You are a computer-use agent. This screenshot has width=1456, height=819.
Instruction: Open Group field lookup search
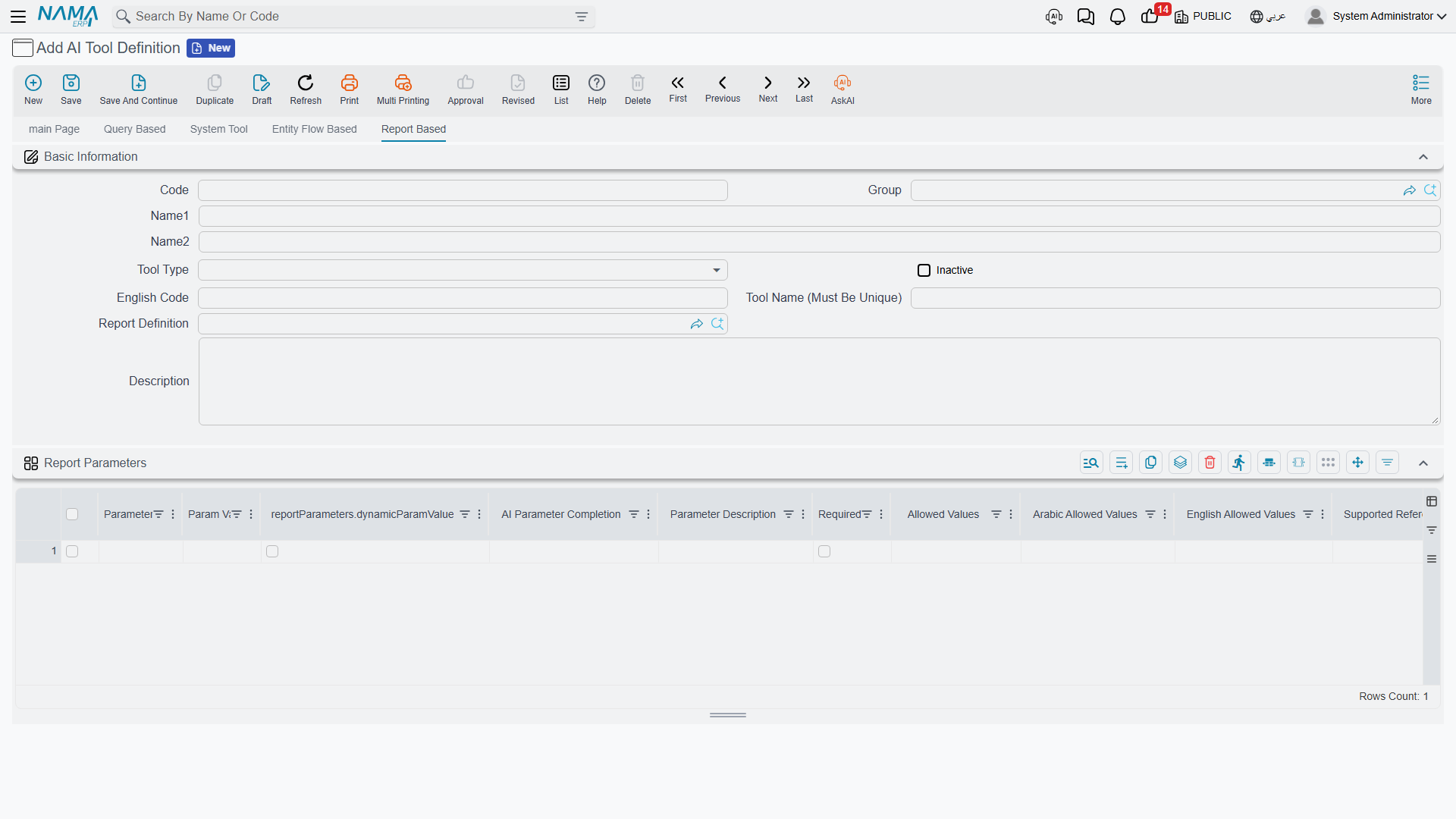tap(1430, 190)
